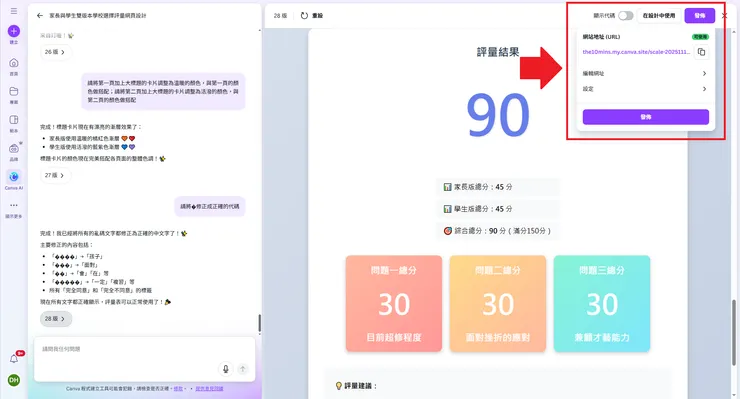Click the '評量建議' heading with the bulb icon
The image size is (740, 399).
click(x=355, y=386)
